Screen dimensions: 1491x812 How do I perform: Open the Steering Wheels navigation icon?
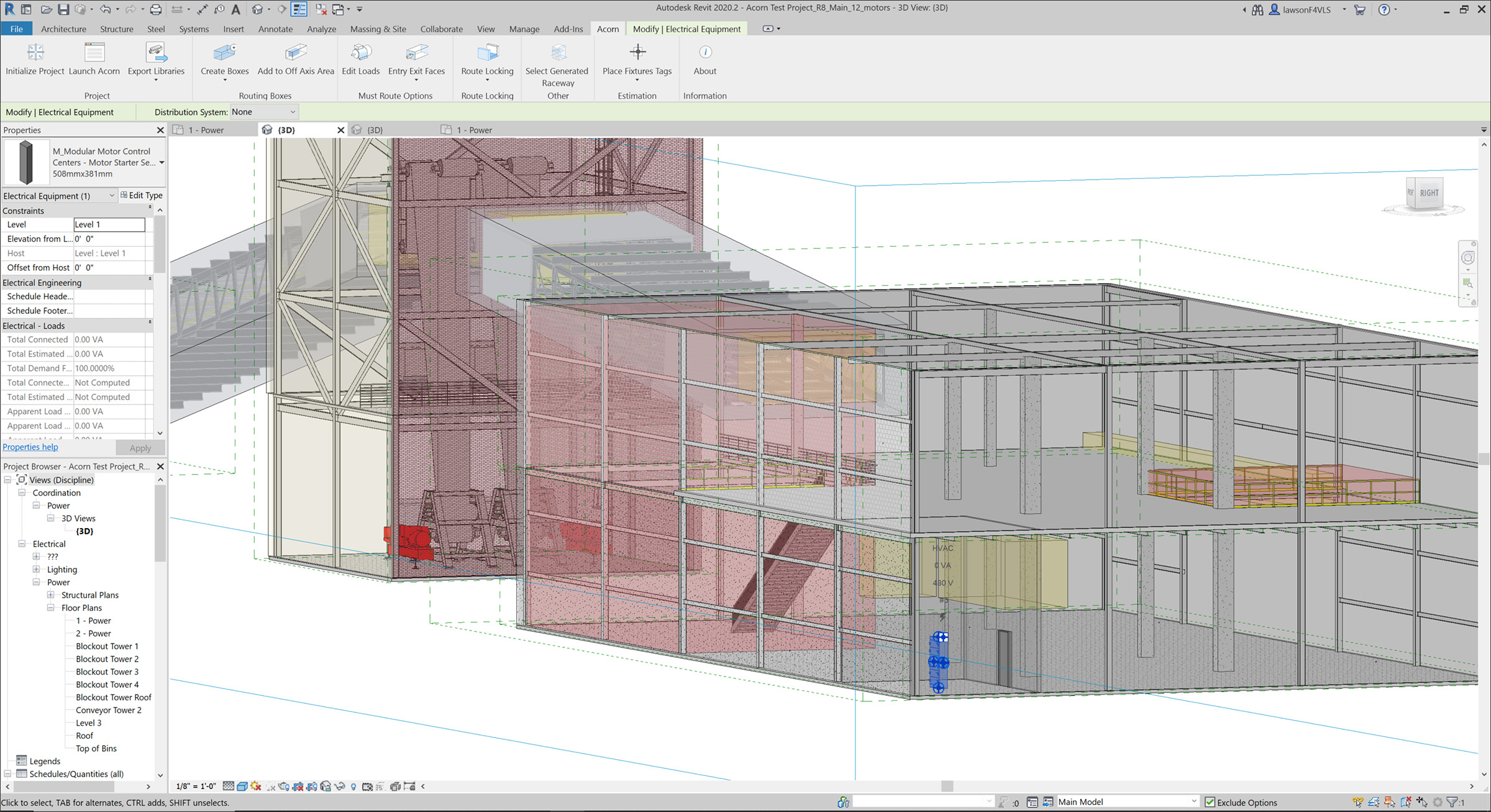pyautogui.click(x=1467, y=258)
